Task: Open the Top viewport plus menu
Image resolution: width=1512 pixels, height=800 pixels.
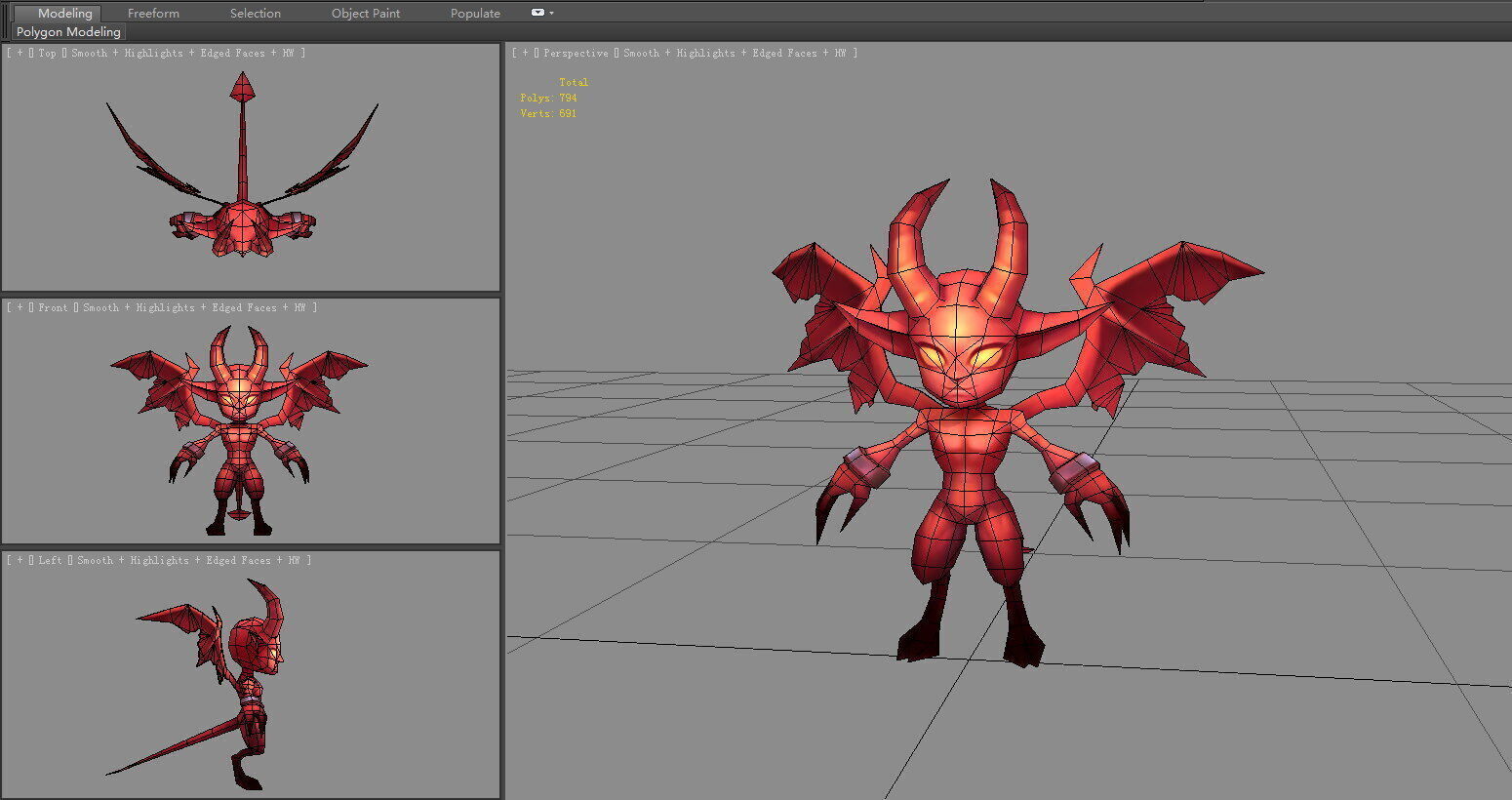Action: point(20,54)
